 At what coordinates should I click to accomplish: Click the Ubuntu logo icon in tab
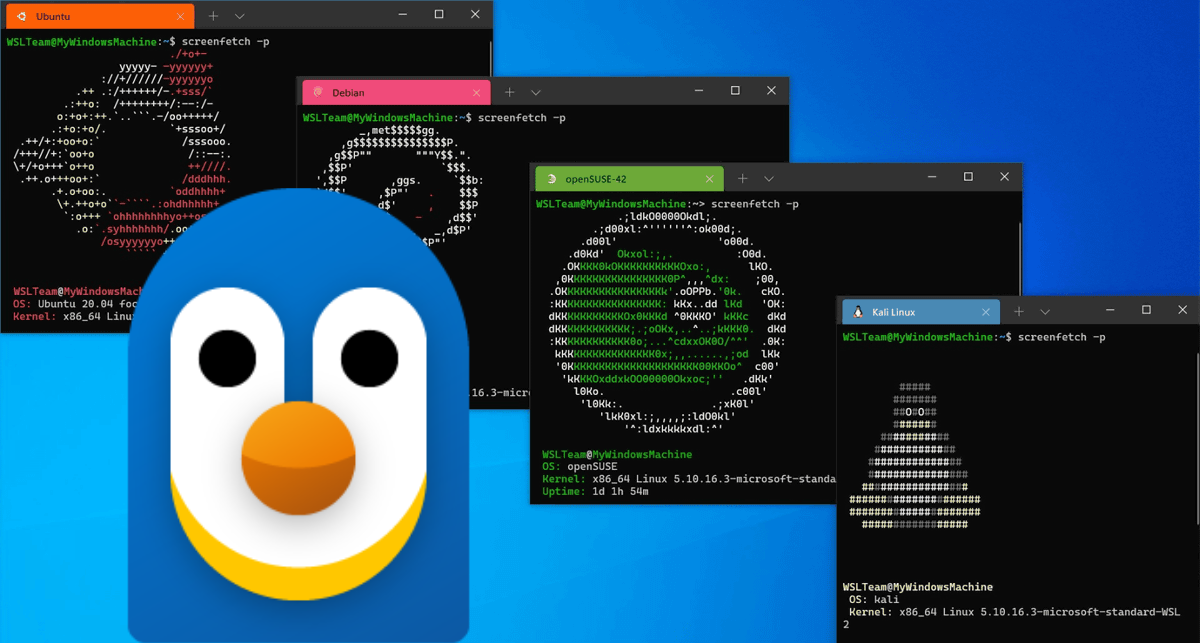(x=21, y=17)
